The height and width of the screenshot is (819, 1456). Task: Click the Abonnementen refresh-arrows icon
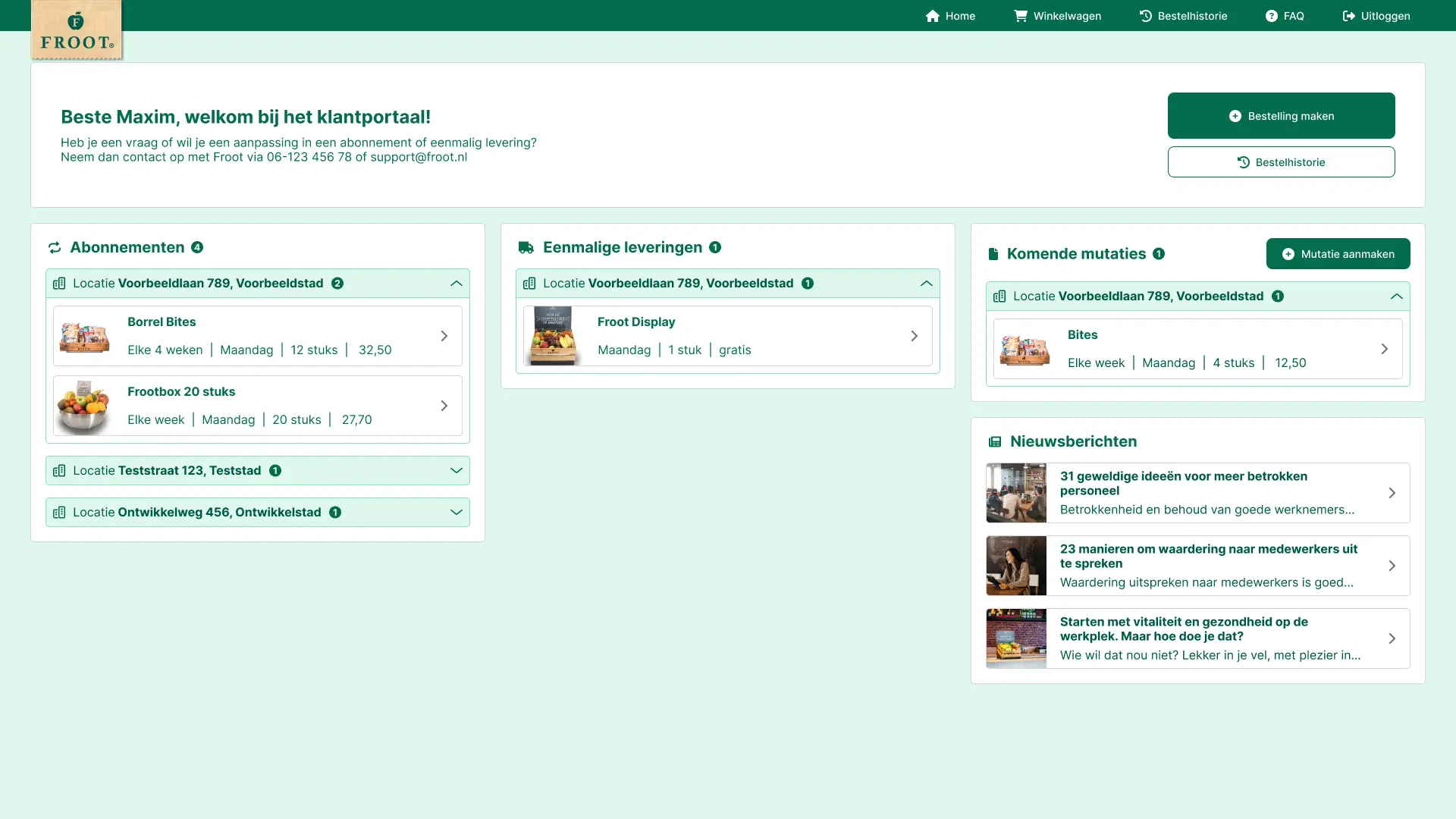tap(55, 248)
